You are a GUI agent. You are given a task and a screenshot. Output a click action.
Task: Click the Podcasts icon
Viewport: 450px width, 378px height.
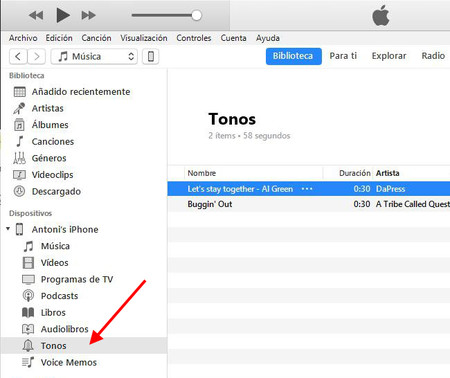[x=28, y=296]
